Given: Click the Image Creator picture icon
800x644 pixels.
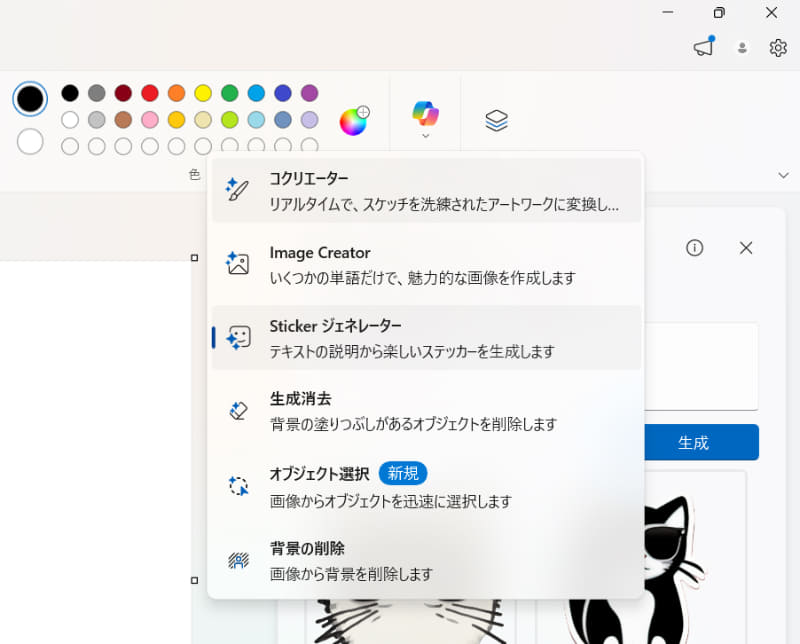Looking at the screenshot, I should tap(237, 264).
